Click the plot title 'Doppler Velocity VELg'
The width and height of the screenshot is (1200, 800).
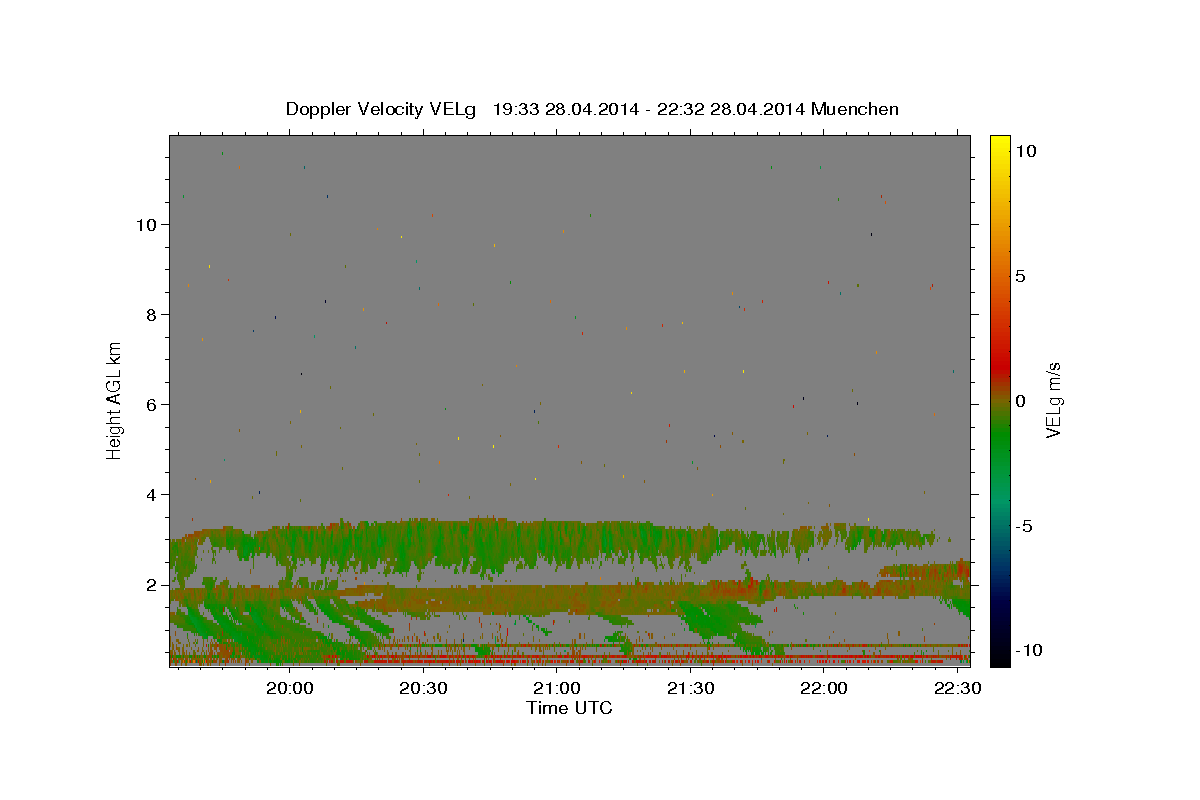point(383,109)
